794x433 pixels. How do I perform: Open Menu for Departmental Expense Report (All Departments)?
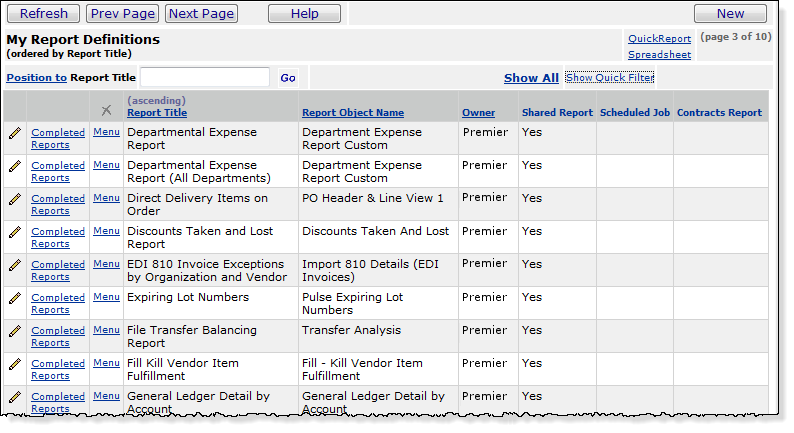click(106, 165)
